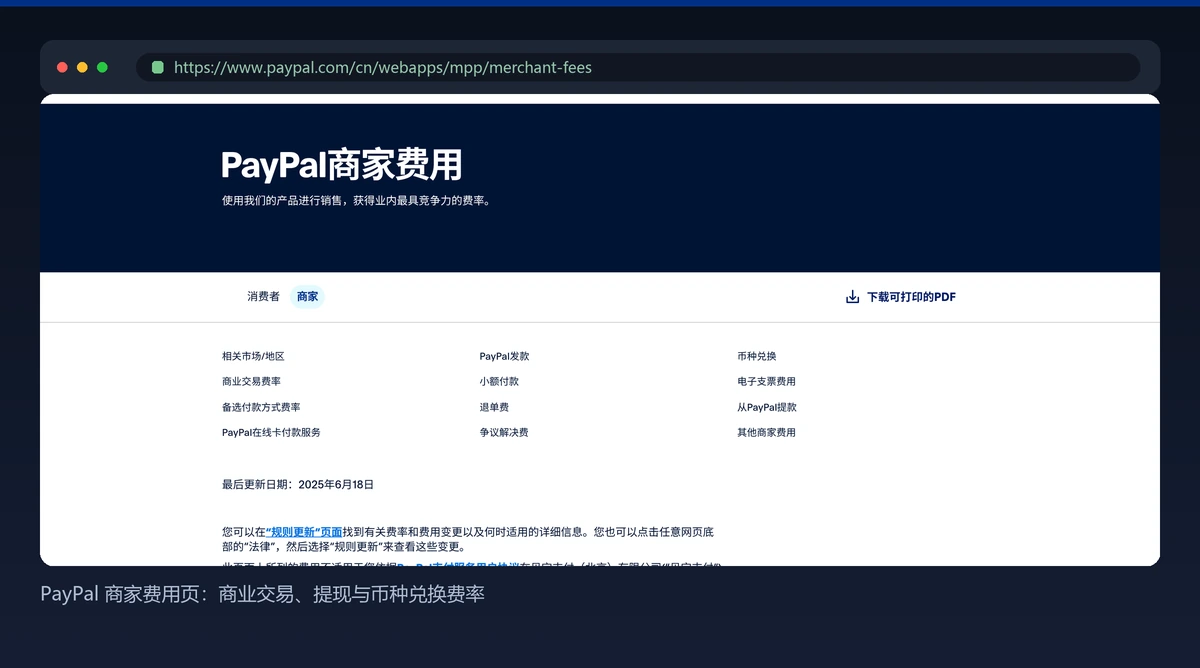Click the download icon beside 下载可打印的PDF
Screen dimensions: 1200x668
coord(853,297)
